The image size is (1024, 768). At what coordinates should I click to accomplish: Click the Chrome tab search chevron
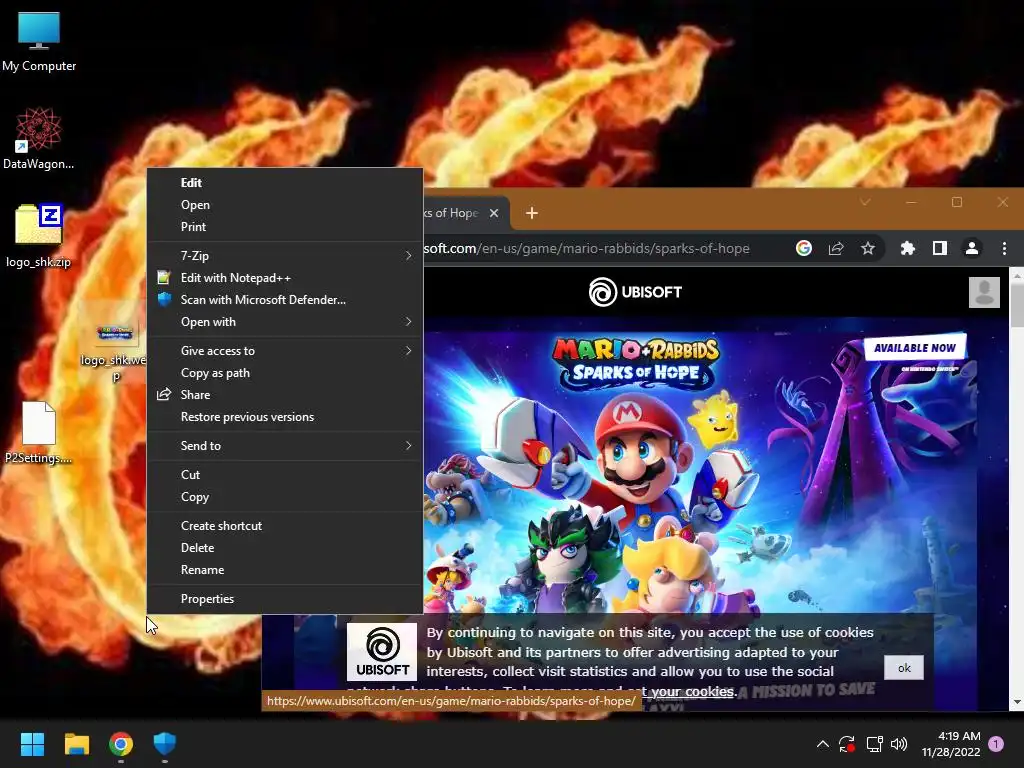pos(865,202)
